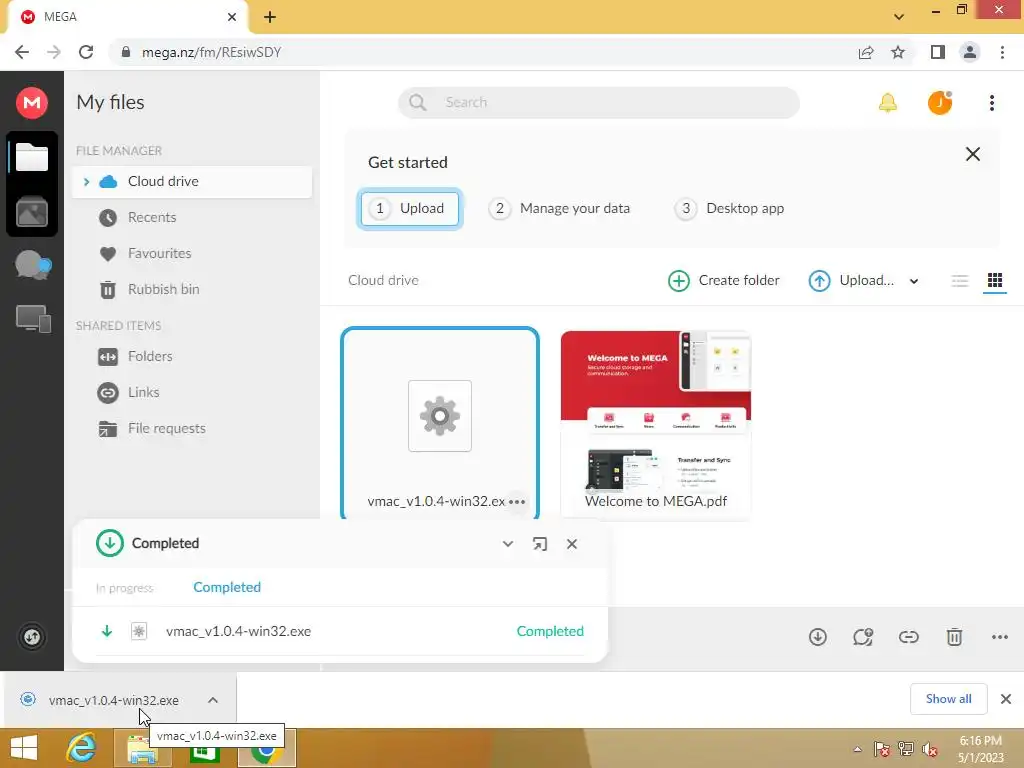Open the Chrome profile icon

(970, 52)
